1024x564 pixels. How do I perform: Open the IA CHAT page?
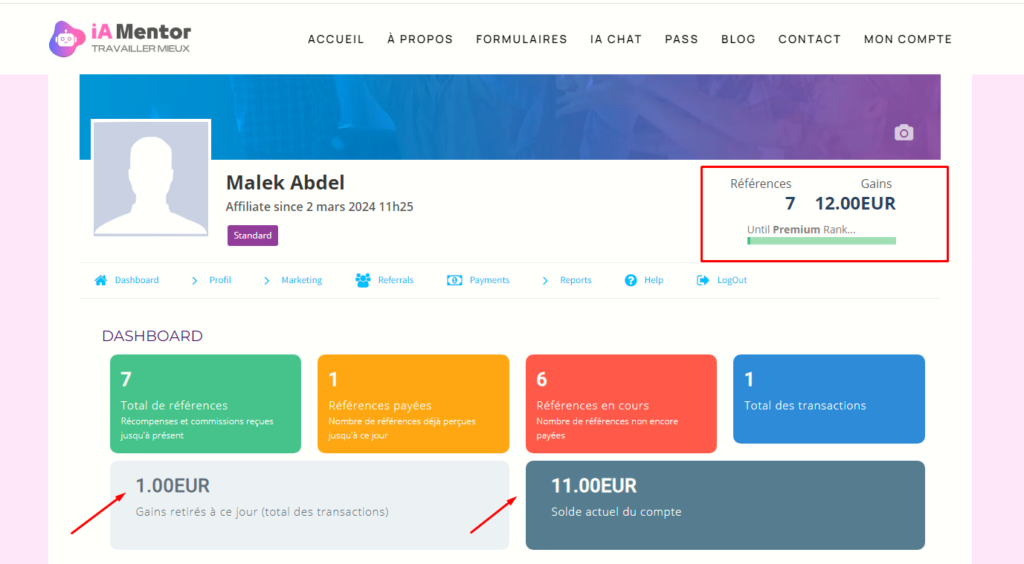click(x=616, y=39)
